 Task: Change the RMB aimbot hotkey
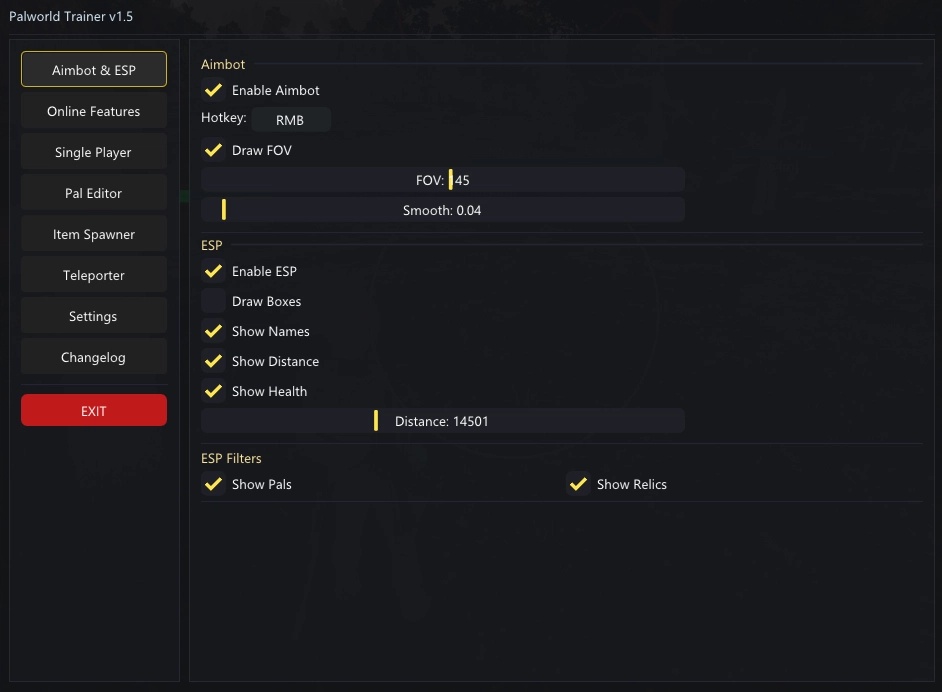[x=291, y=120]
